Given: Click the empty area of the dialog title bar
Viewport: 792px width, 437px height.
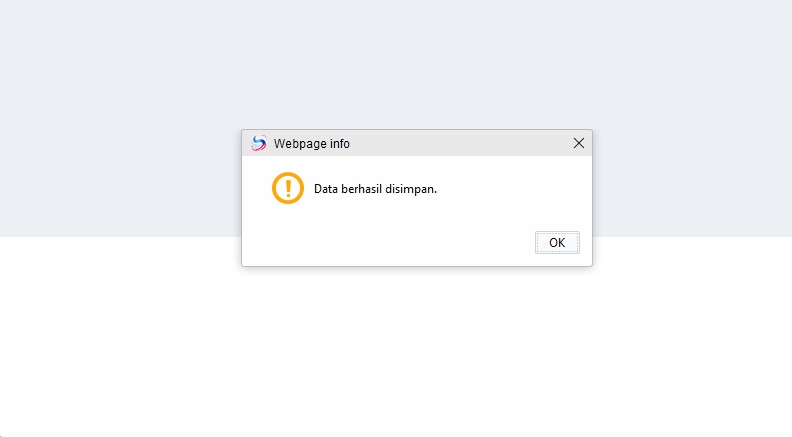Looking at the screenshot, I should [x=460, y=143].
